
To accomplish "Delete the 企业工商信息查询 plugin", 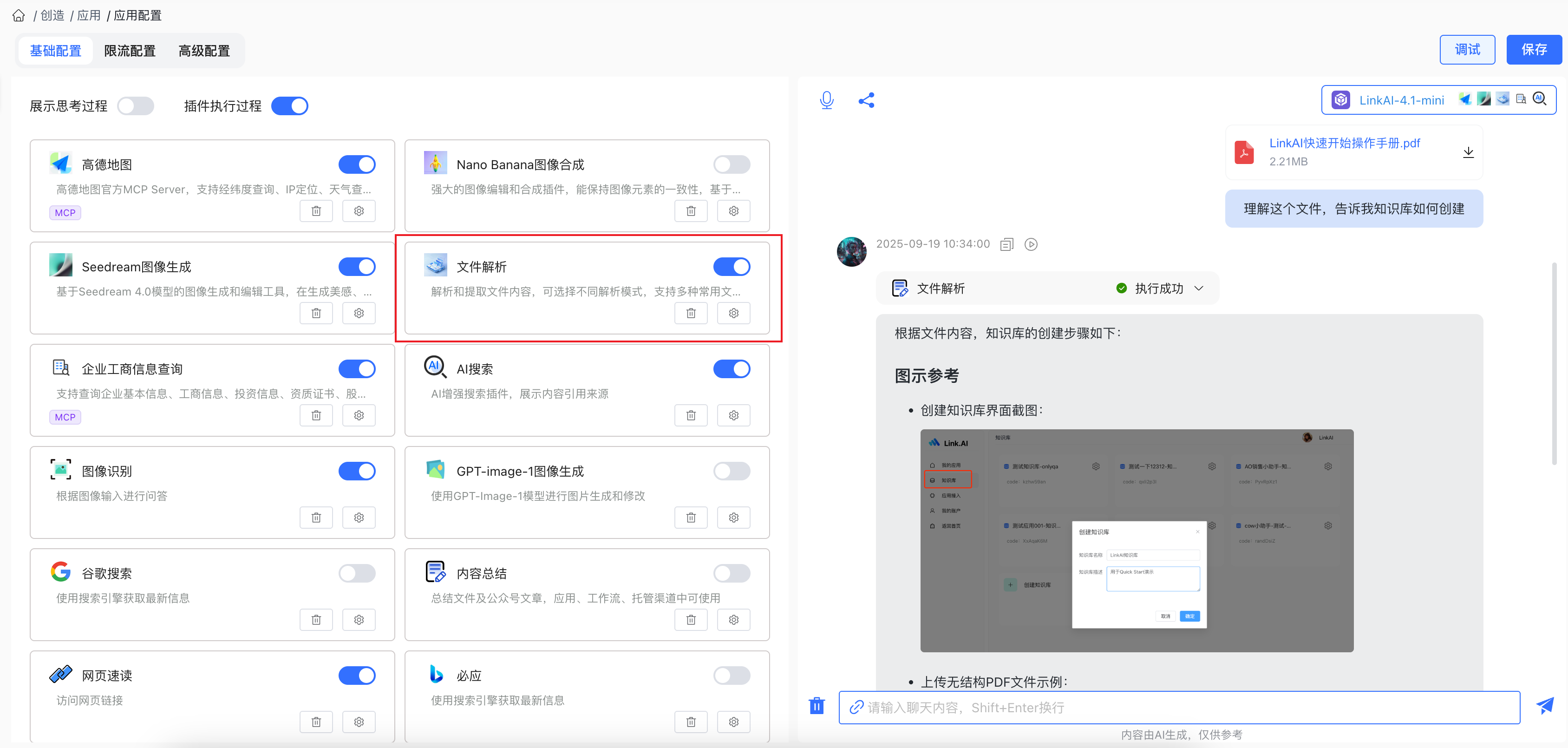I will tap(316, 415).
